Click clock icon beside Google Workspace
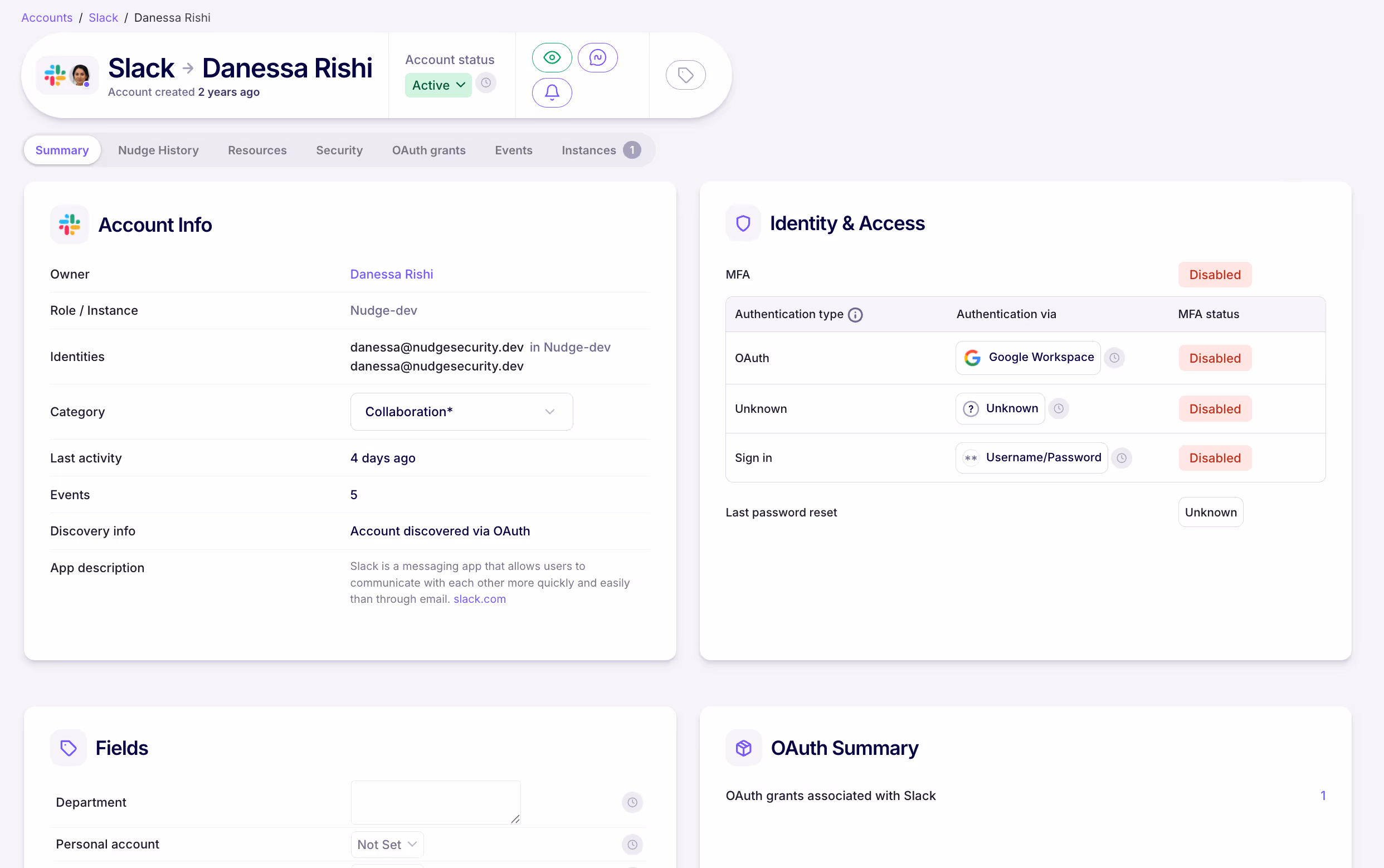The width and height of the screenshot is (1384, 868). coord(1114,358)
